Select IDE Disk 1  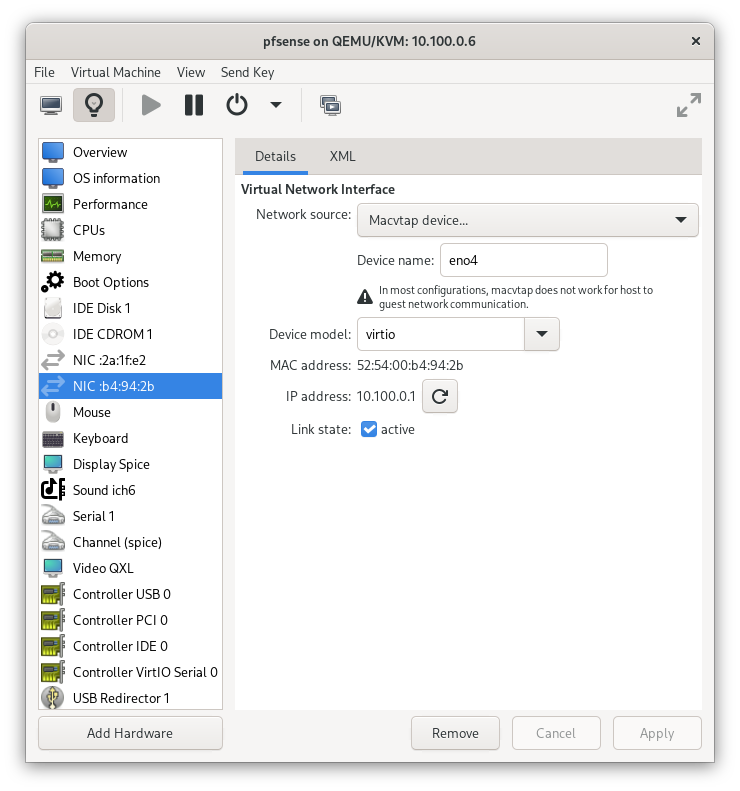click(131, 308)
